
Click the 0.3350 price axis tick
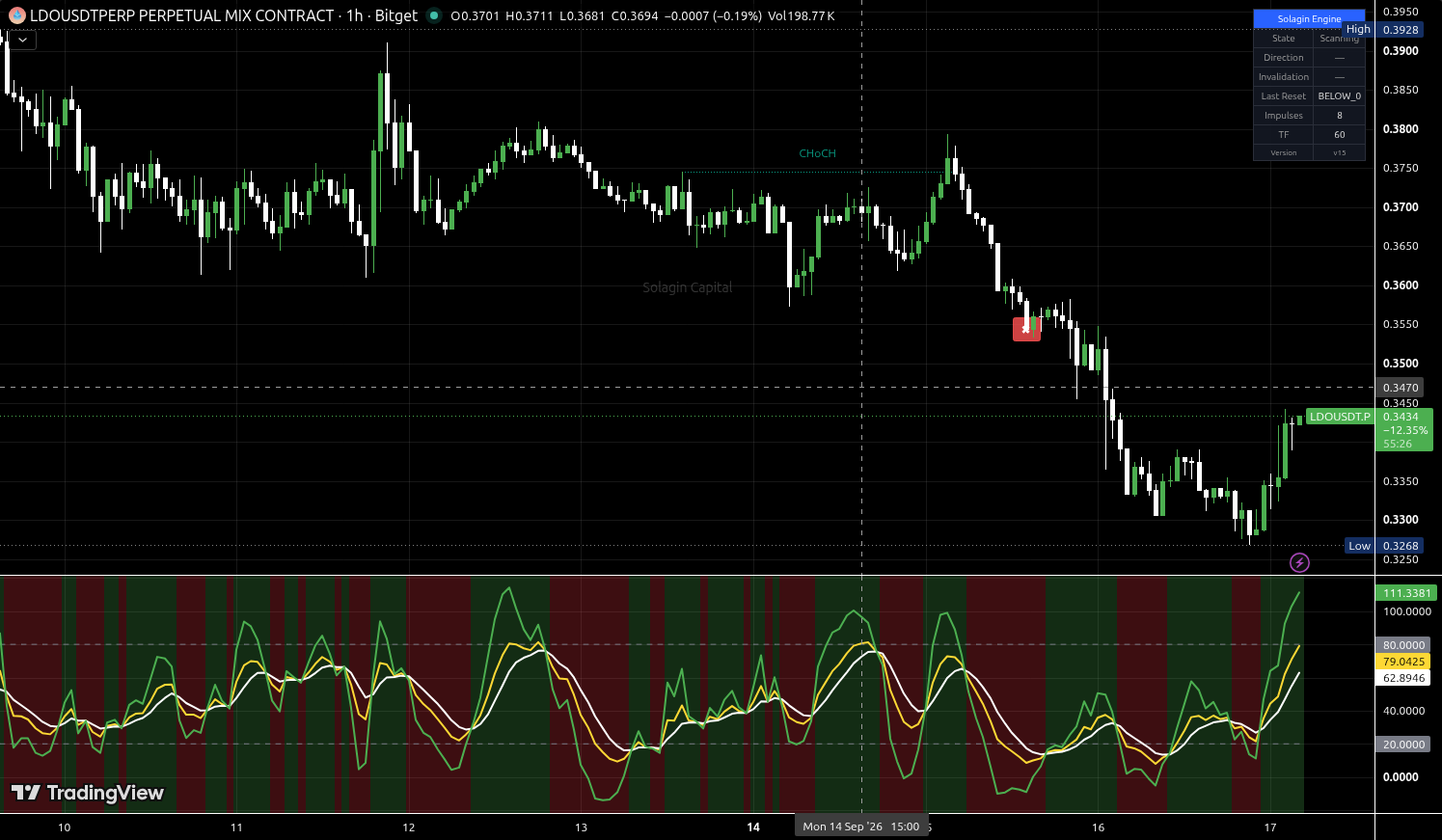point(1401,481)
